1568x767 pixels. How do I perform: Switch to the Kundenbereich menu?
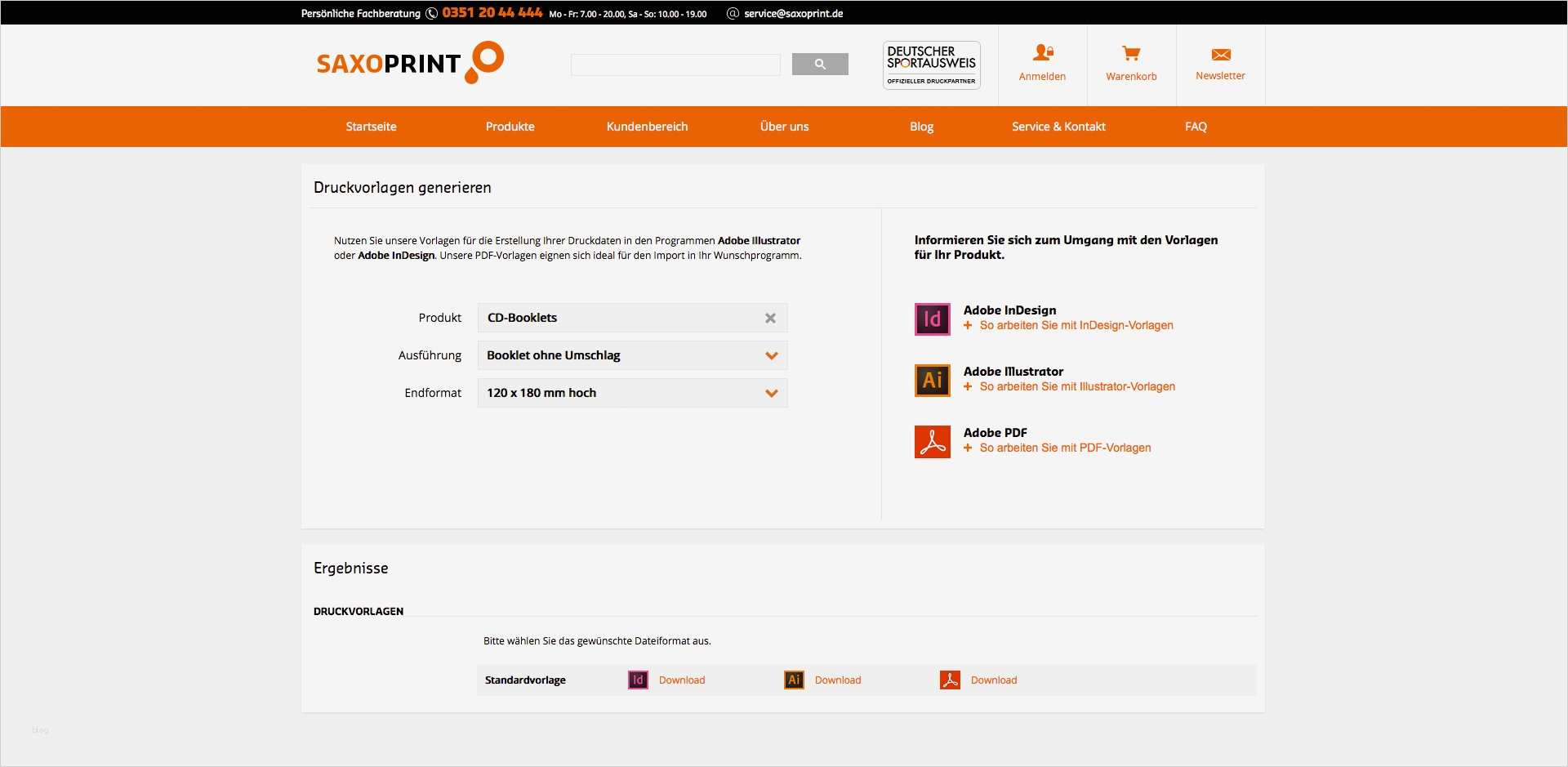click(x=647, y=127)
